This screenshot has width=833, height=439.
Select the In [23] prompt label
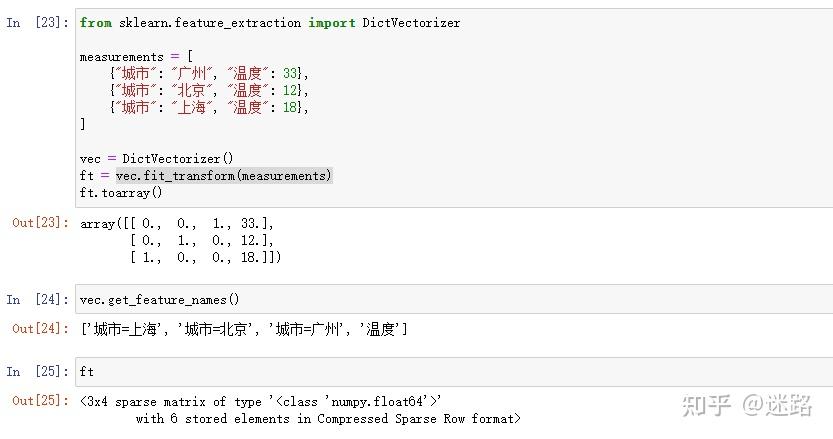pyautogui.click(x=38, y=23)
